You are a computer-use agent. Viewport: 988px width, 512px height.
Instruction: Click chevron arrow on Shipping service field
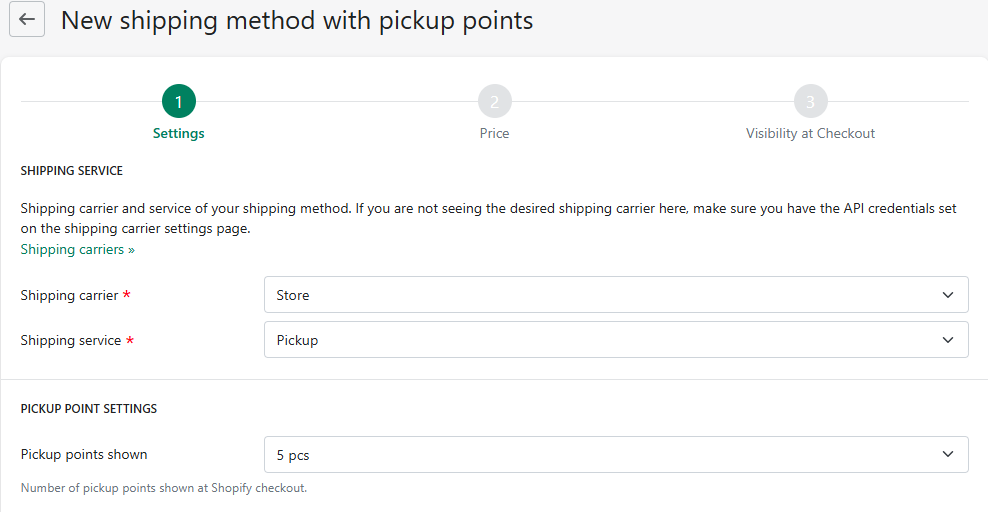[948, 340]
